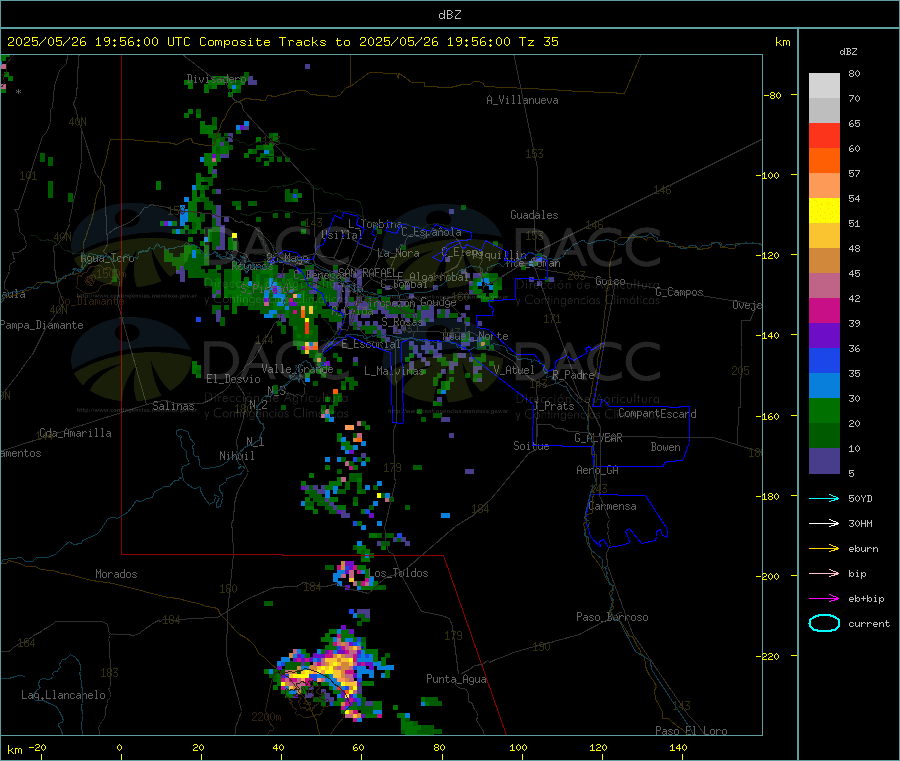Click the 65 dBZ red color swatch

[824, 135]
